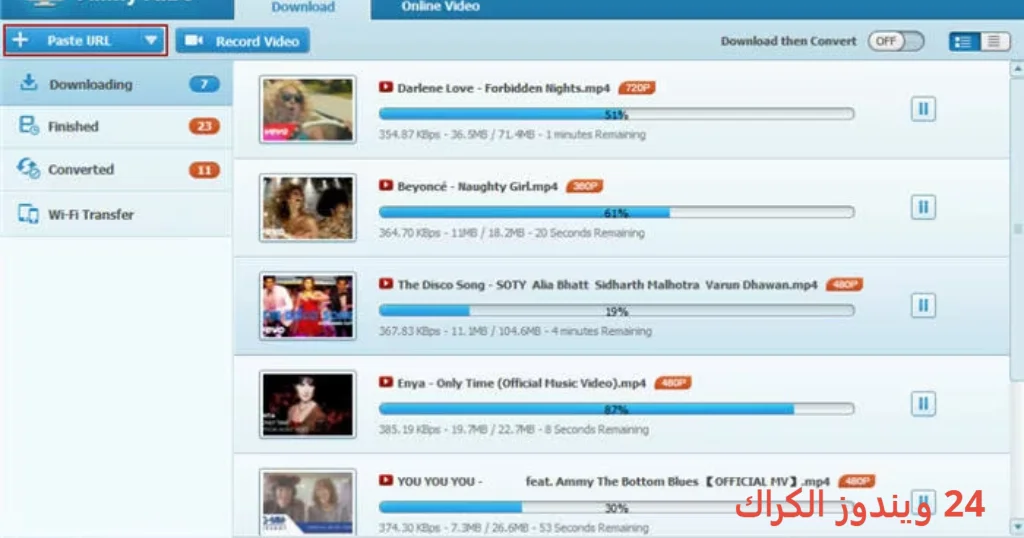Select Finished in the sidebar

(116, 127)
